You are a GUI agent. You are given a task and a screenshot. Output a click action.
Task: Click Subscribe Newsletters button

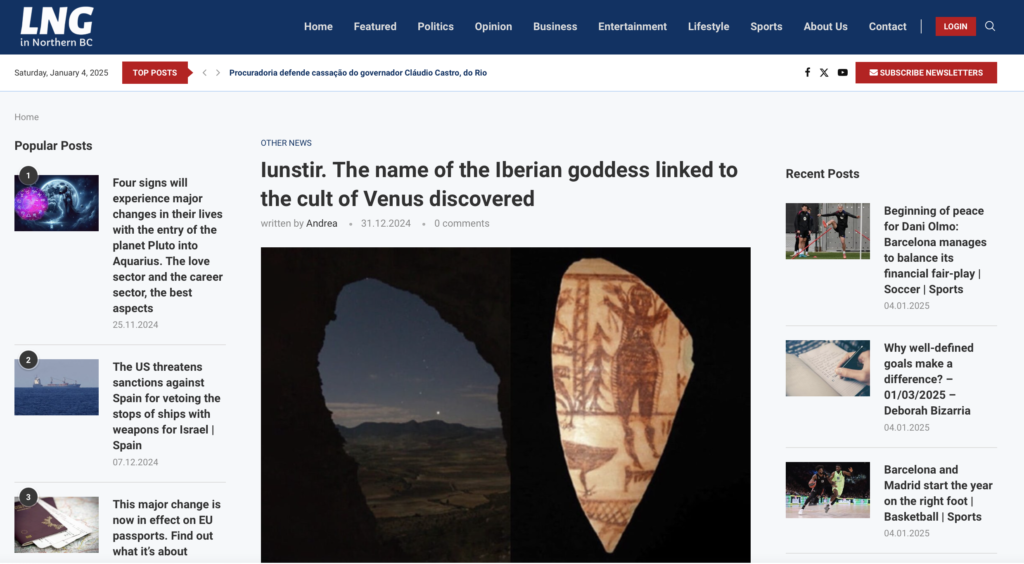click(926, 72)
